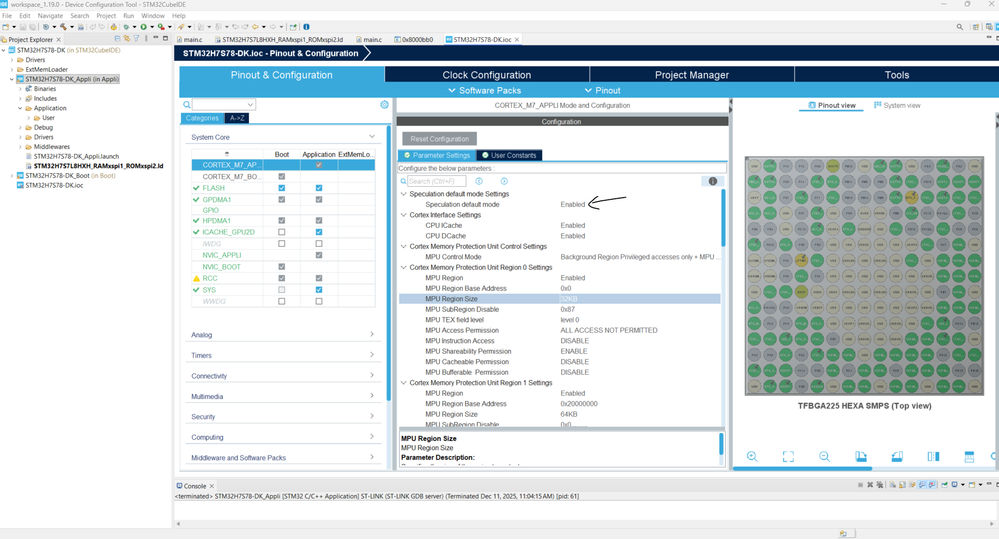Collapse Cortex Interface Settings group

point(403,215)
